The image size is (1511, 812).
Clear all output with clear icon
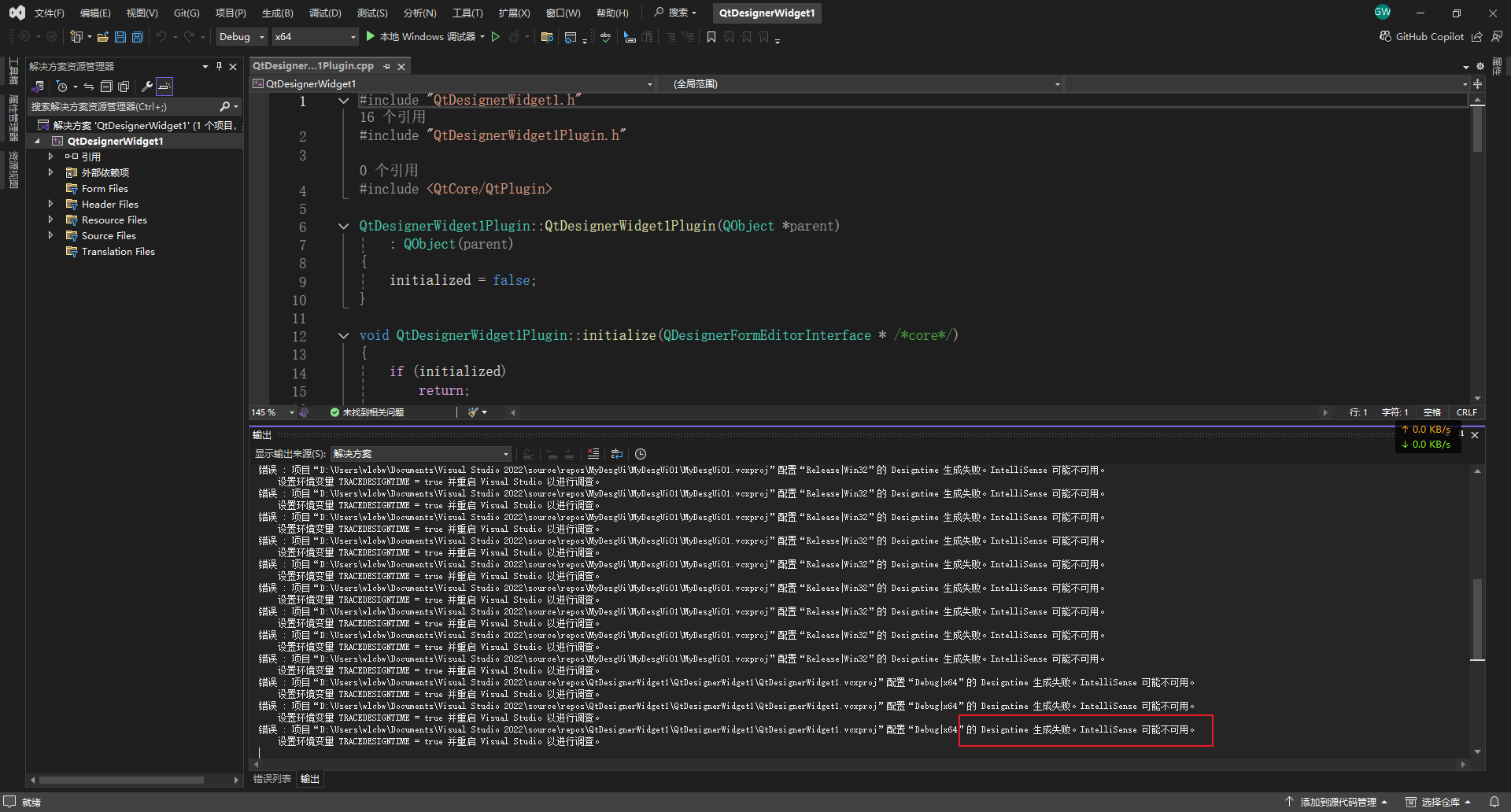593,454
